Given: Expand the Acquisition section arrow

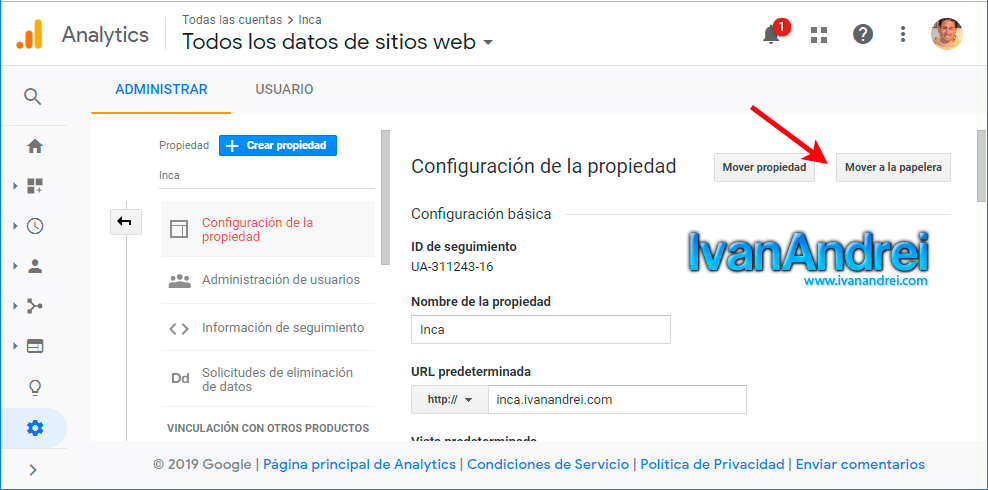Looking at the screenshot, I should coord(15,307).
